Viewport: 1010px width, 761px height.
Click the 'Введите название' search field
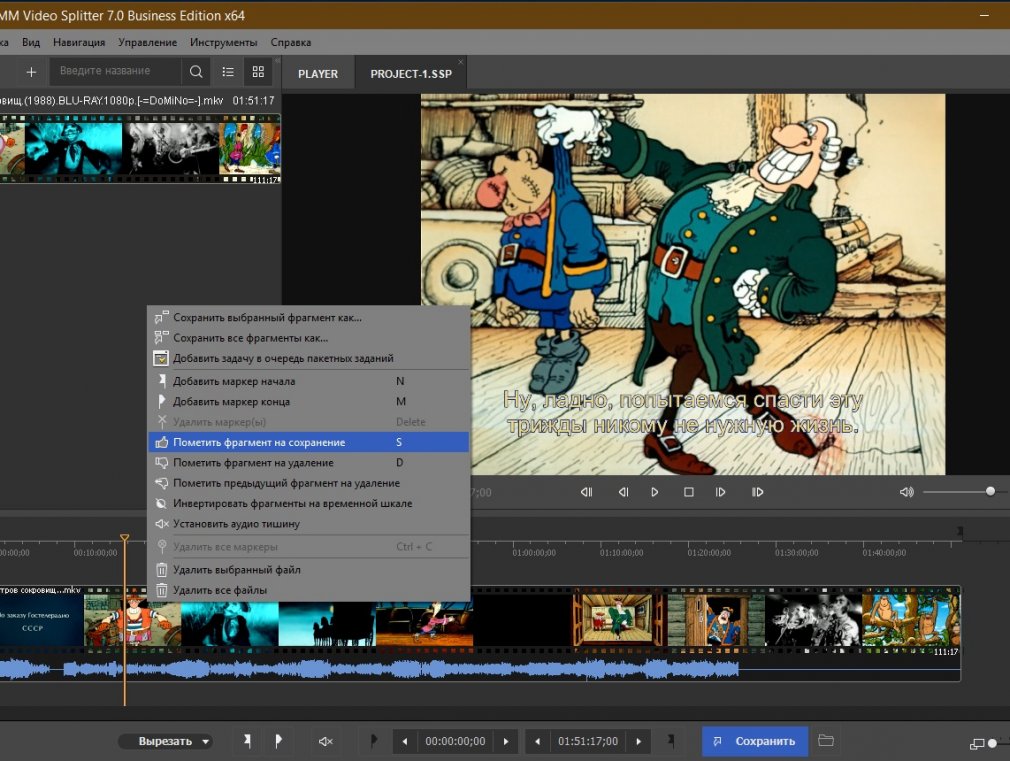pos(117,71)
